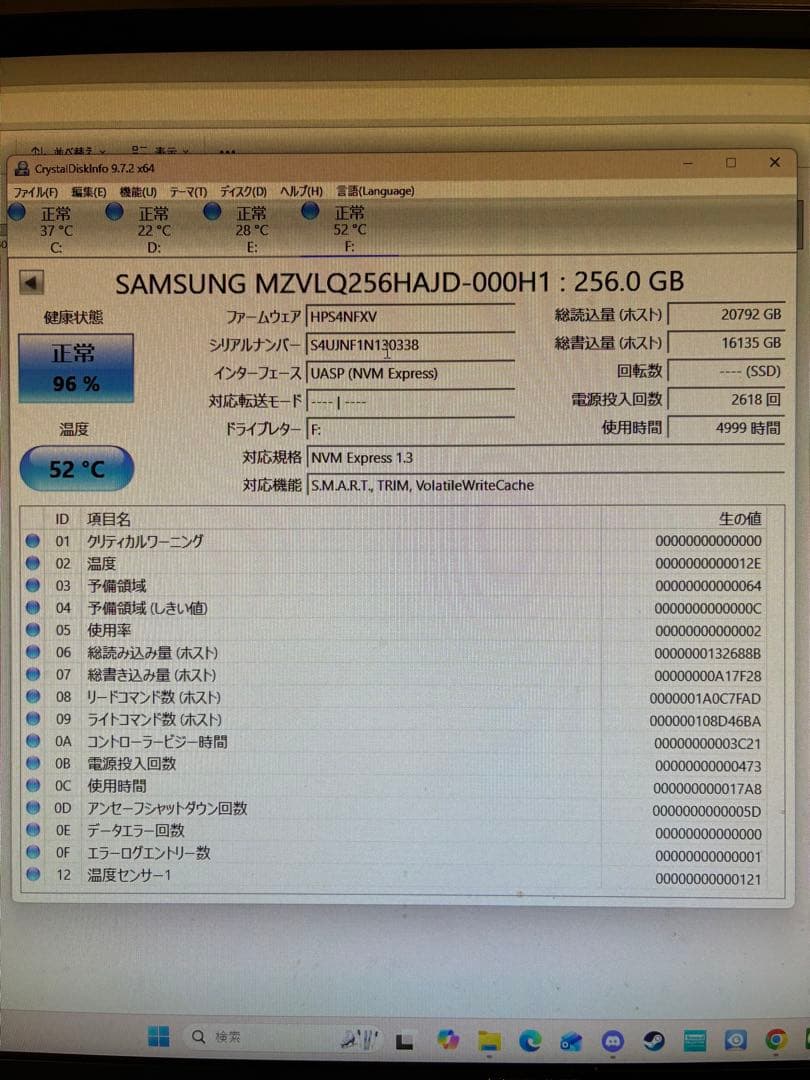
Task: Click the 総書込量 value 16135 GB
Action: [727, 342]
